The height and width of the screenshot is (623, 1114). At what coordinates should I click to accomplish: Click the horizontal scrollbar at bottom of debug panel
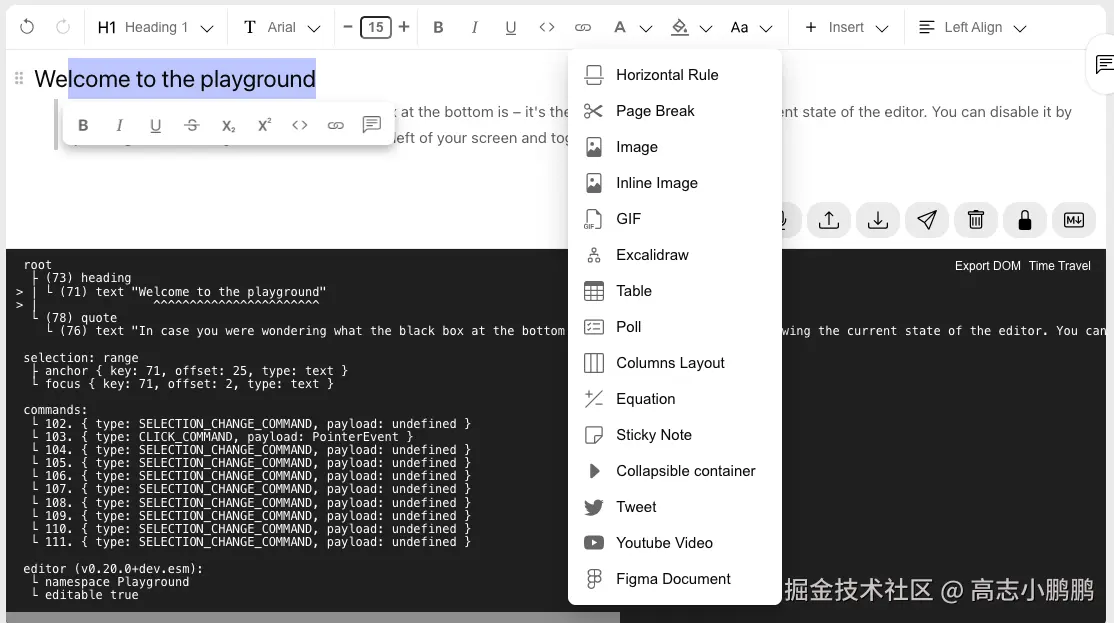tap(313, 617)
